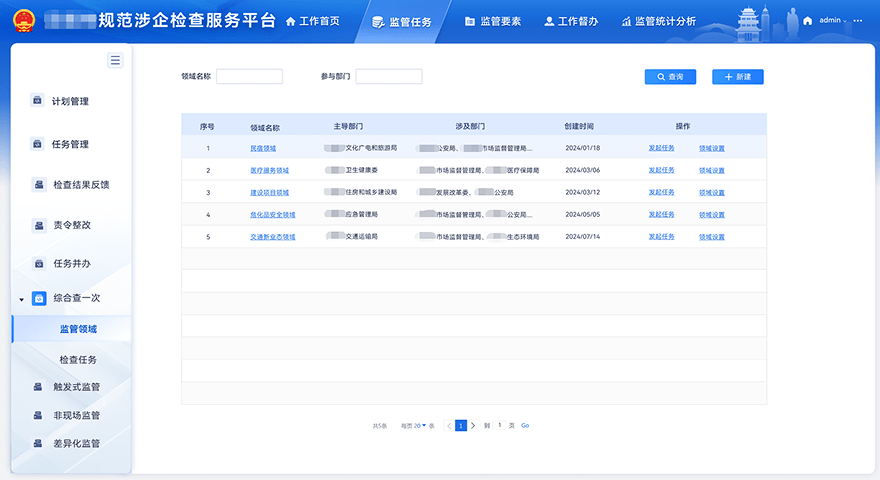The width and height of the screenshot is (880, 480).
Task: Click the 创建时间 column header
Action: click(x=579, y=126)
